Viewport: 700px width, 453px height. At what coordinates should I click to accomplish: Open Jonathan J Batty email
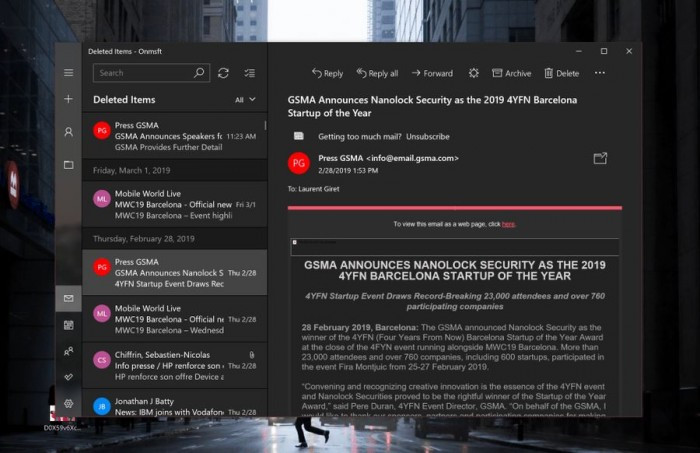(175, 404)
